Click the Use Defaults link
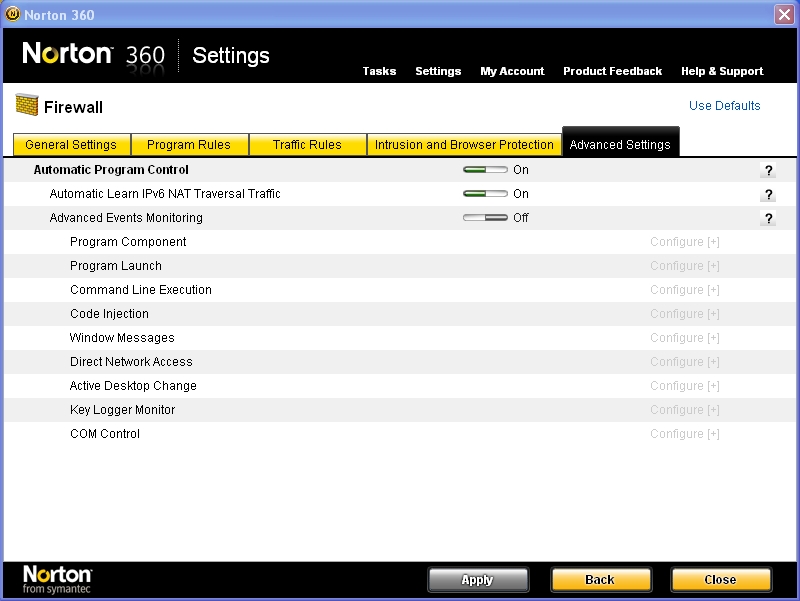 pos(724,106)
